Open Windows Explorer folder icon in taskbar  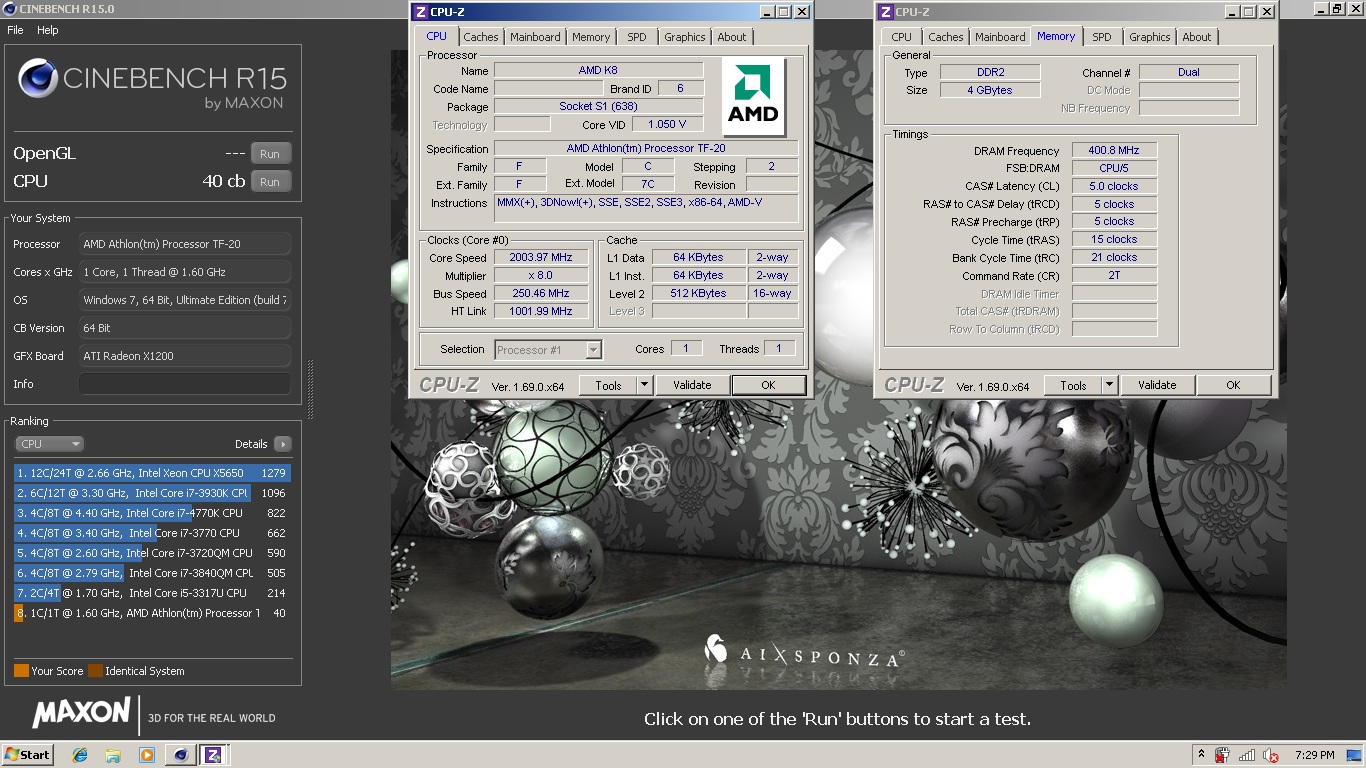113,755
